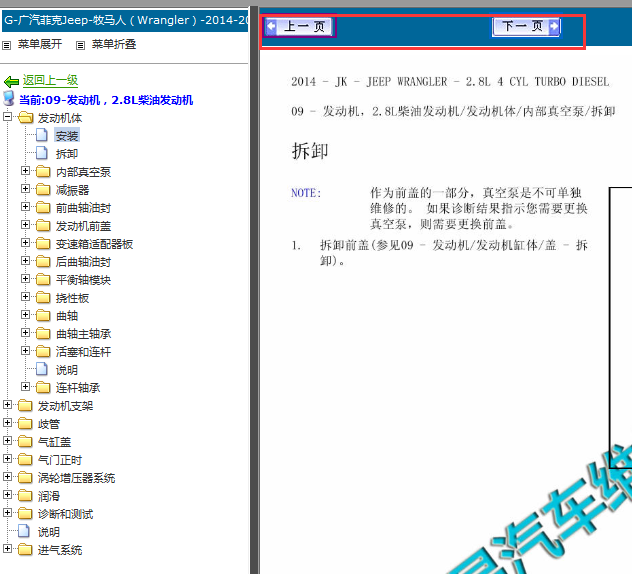Click the 拆卸 heading in the content pane
Screen dimensions: 632x574
point(310,152)
